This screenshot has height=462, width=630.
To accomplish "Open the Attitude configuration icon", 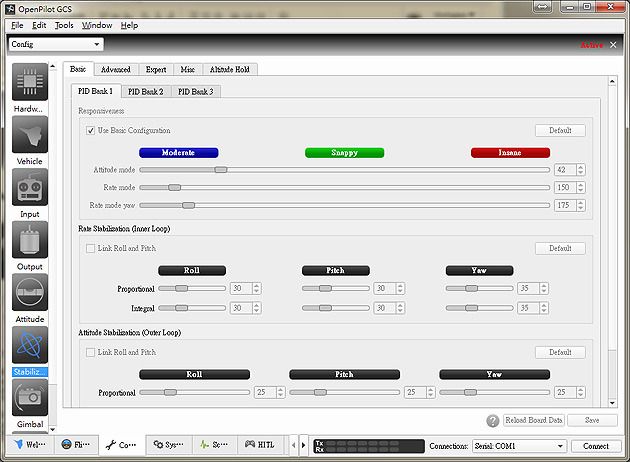I will pyautogui.click(x=30, y=292).
